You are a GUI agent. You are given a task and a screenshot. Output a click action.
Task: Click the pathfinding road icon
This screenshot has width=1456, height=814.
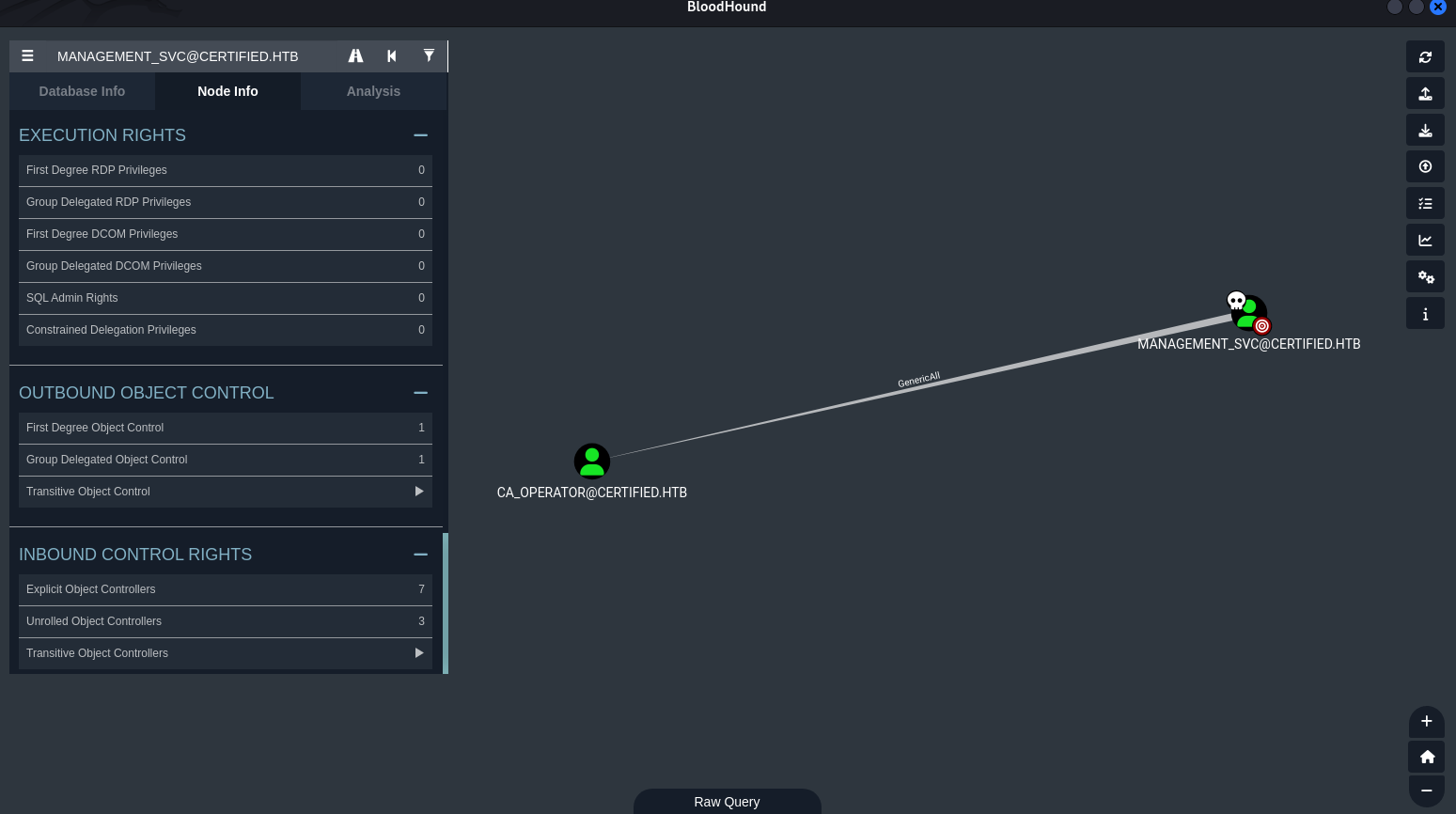point(355,56)
